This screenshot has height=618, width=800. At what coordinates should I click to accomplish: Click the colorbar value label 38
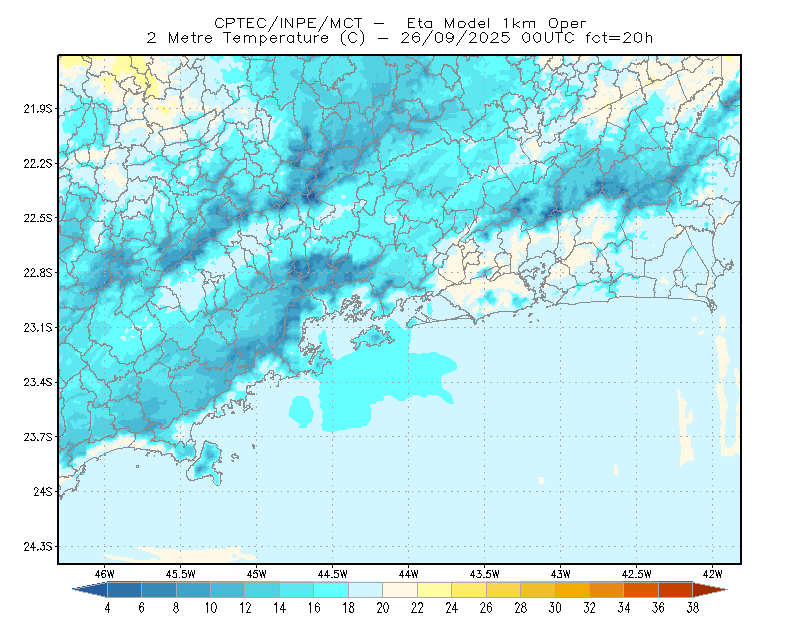click(693, 607)
